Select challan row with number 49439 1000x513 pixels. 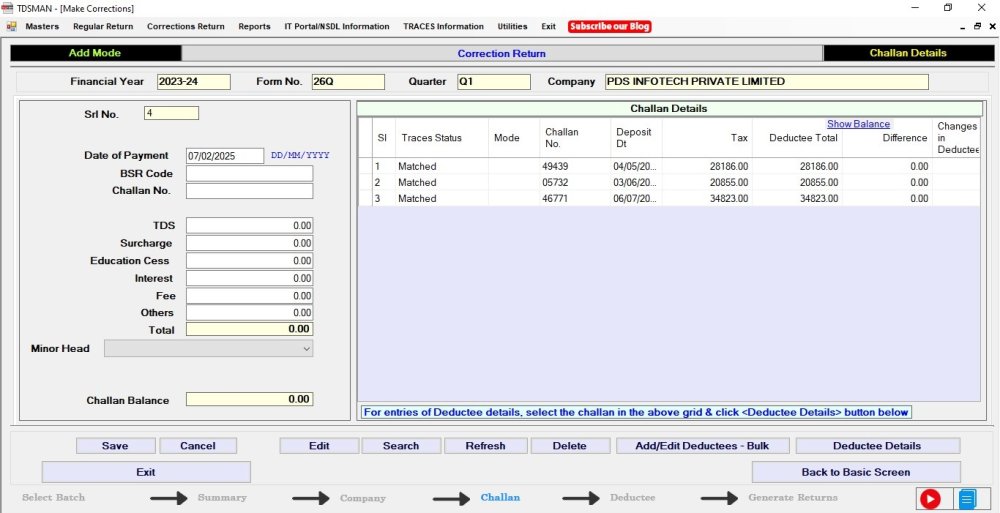(x=668, y=166)
